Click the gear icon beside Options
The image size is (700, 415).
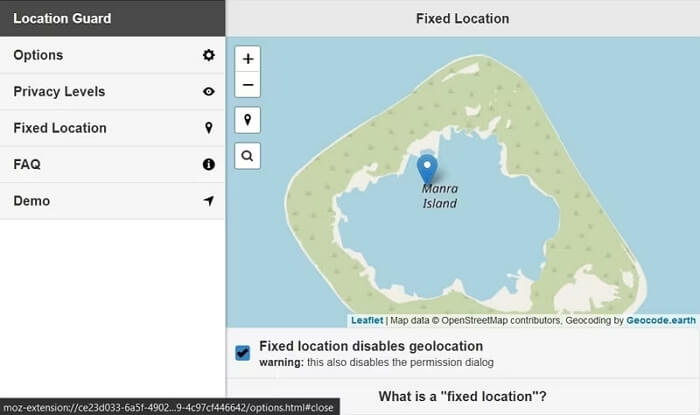208,55
